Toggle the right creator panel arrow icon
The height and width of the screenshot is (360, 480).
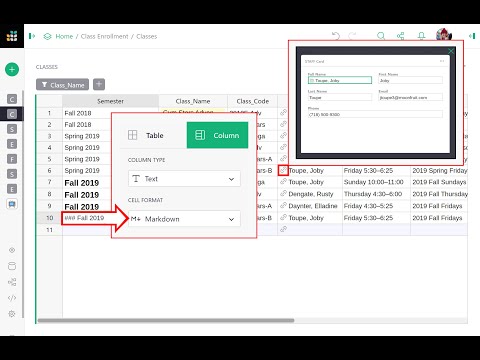[472, 36]
